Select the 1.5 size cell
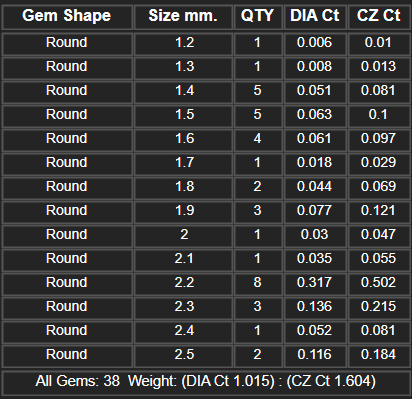This screenshot has width=412, height=399. click(183, 115)
